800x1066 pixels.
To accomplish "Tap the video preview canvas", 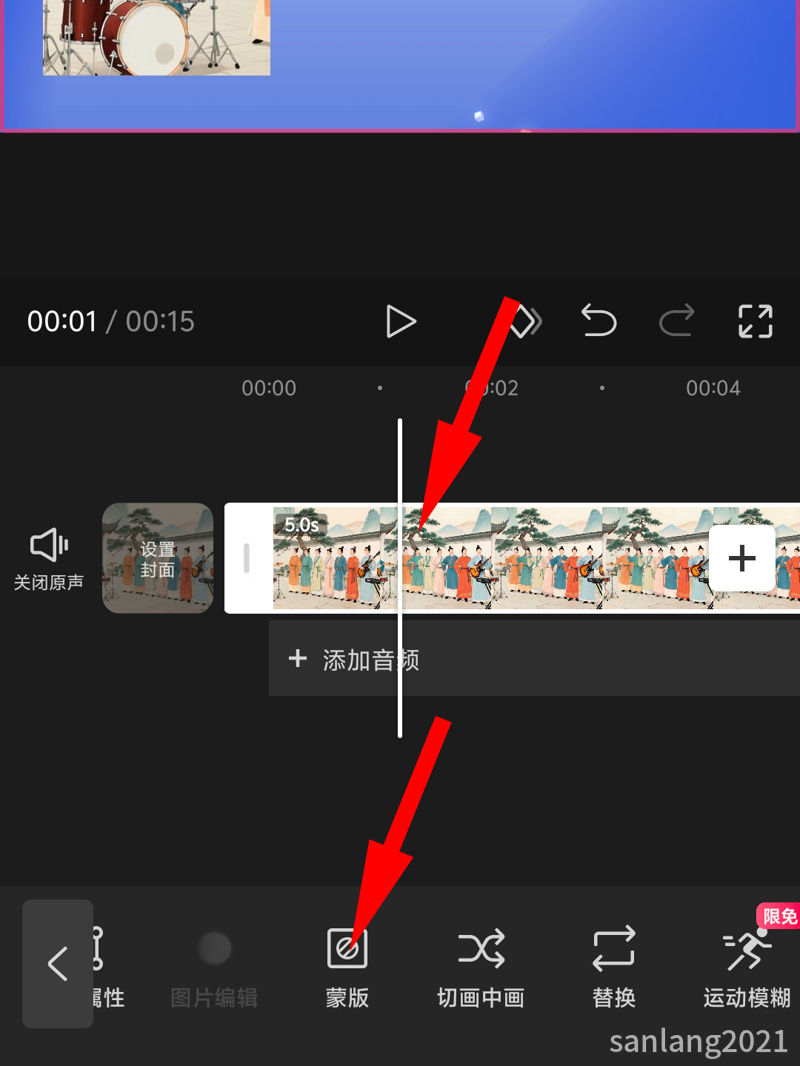I will 400,65.
